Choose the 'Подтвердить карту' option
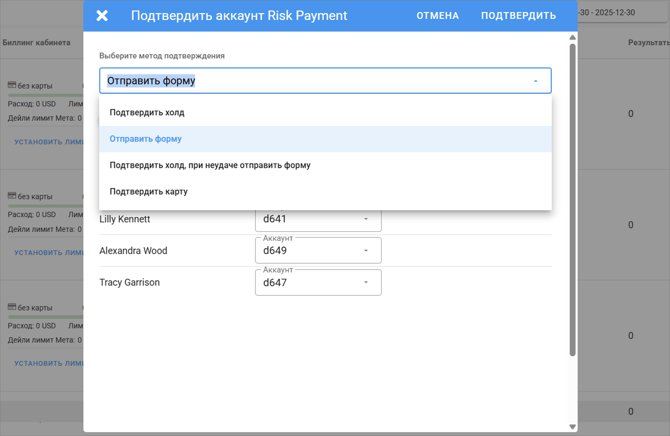 tap(149, 191)
